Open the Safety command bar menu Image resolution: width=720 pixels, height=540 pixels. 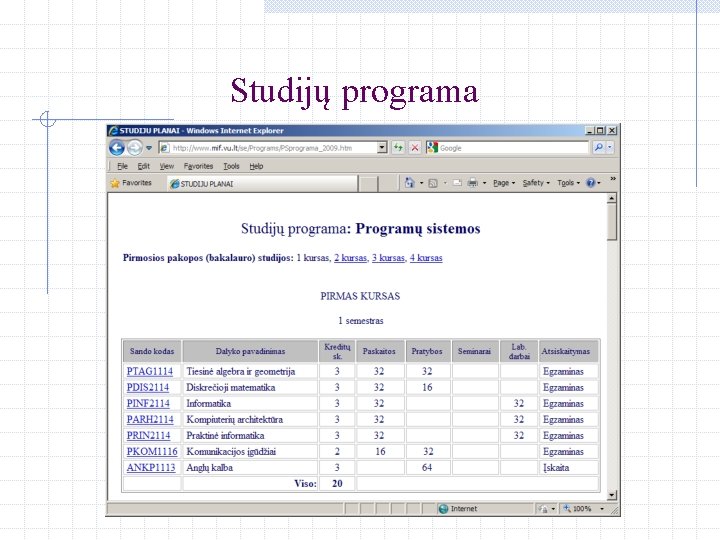coord(536,183)
